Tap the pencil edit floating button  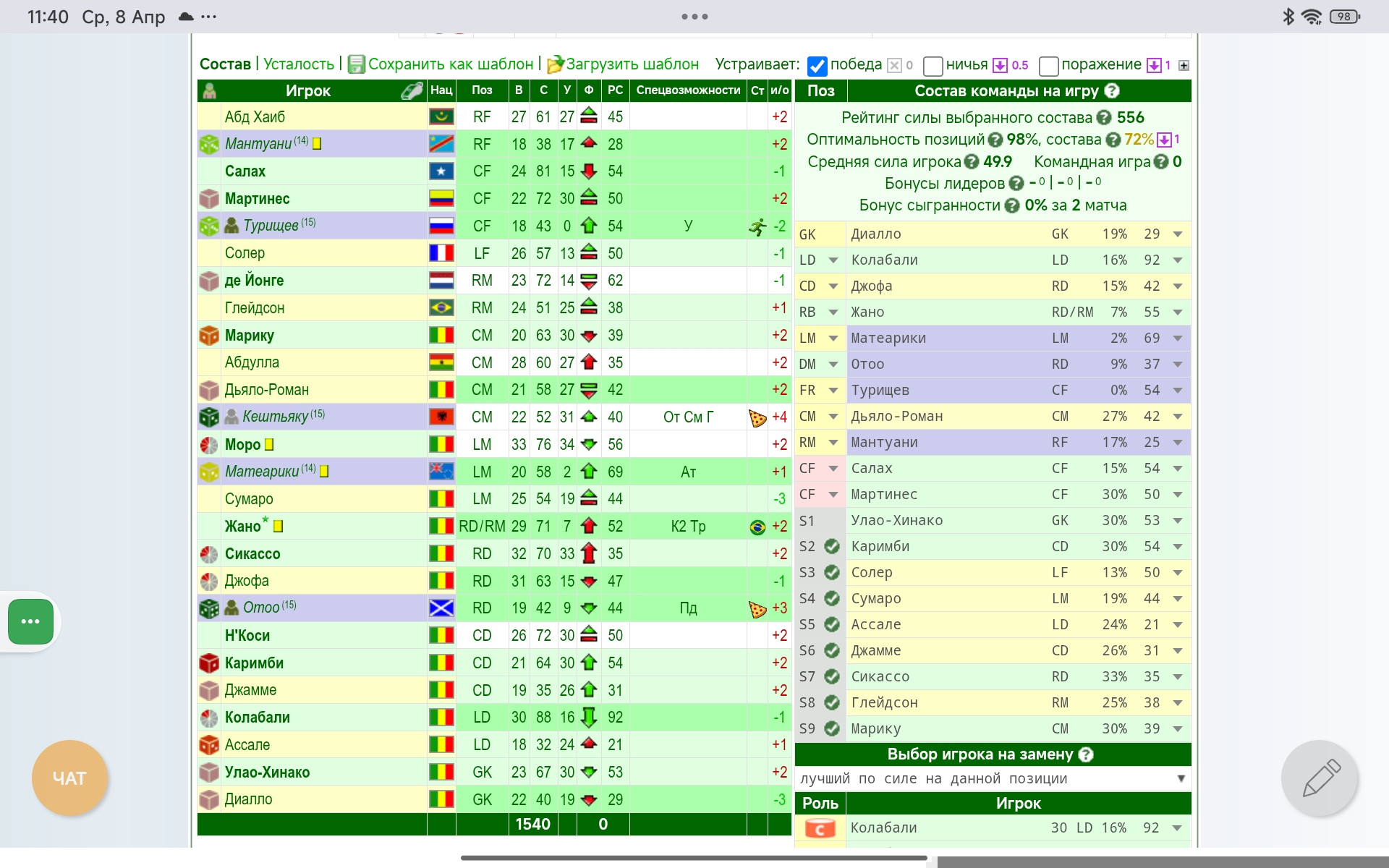pos(1320,778)
